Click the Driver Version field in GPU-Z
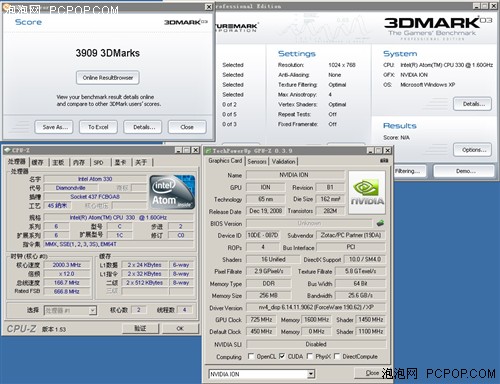The height and width of the screenshot is (384, 500). tap(316, 307)
